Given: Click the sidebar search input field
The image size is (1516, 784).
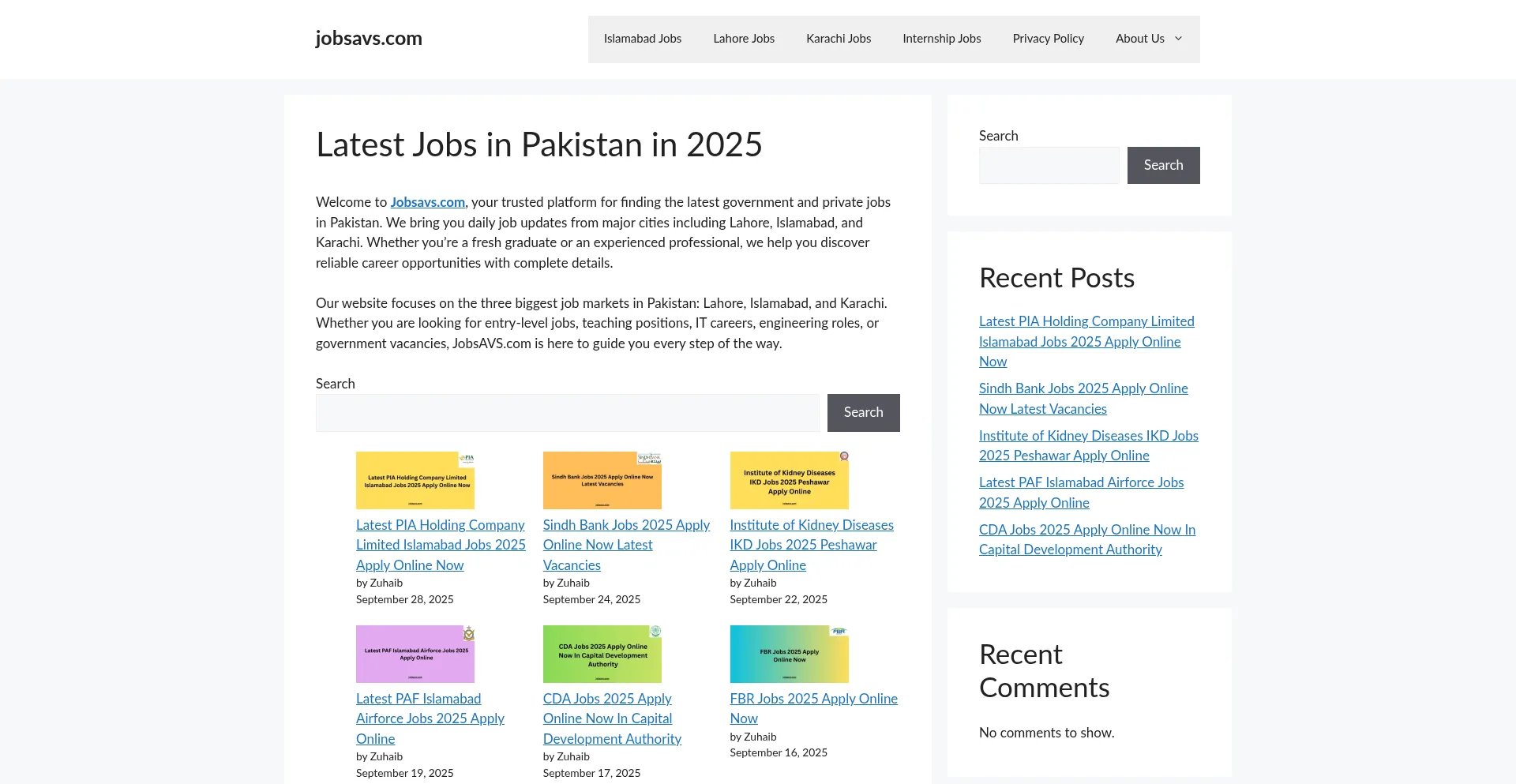Looking at the screenshot, I should click(x=1049, y=166).
